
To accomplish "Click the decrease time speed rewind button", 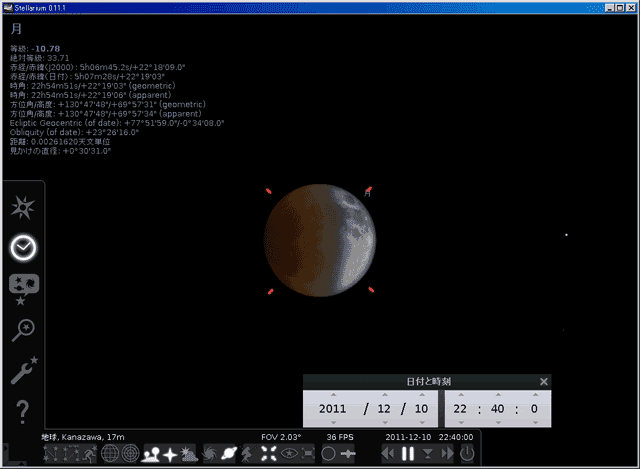I will coord(388,454).
